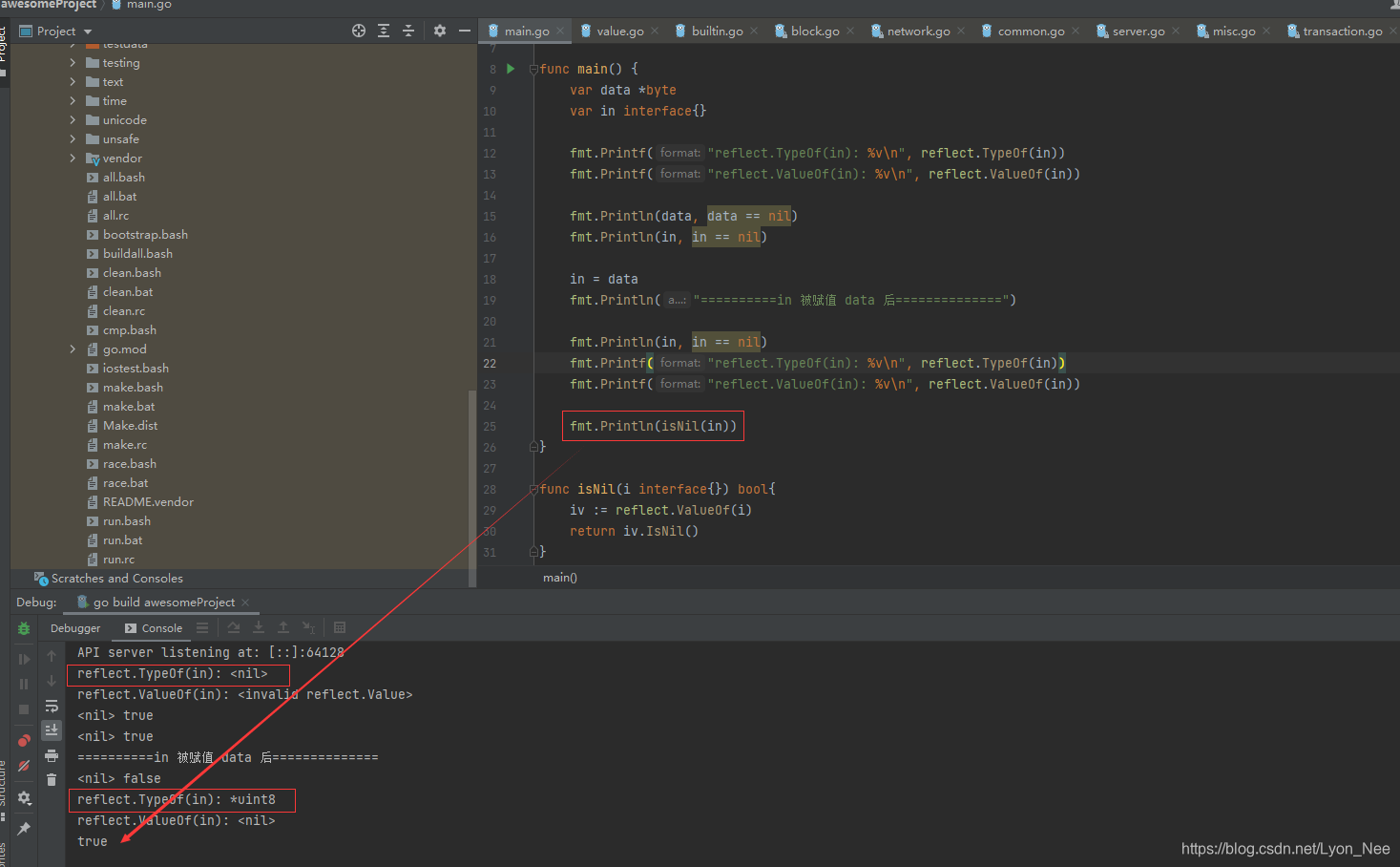Expand the go.mod node

[x=73, y=349]
